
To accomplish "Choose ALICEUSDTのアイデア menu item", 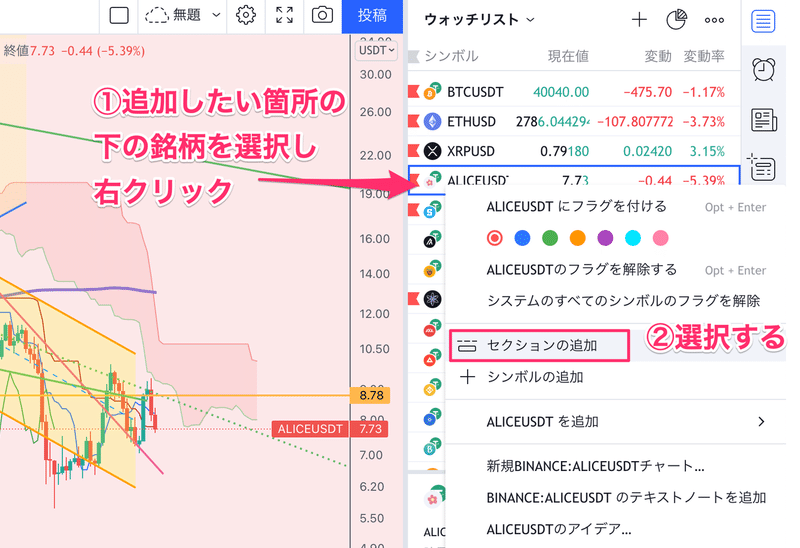I will point(616,529).
